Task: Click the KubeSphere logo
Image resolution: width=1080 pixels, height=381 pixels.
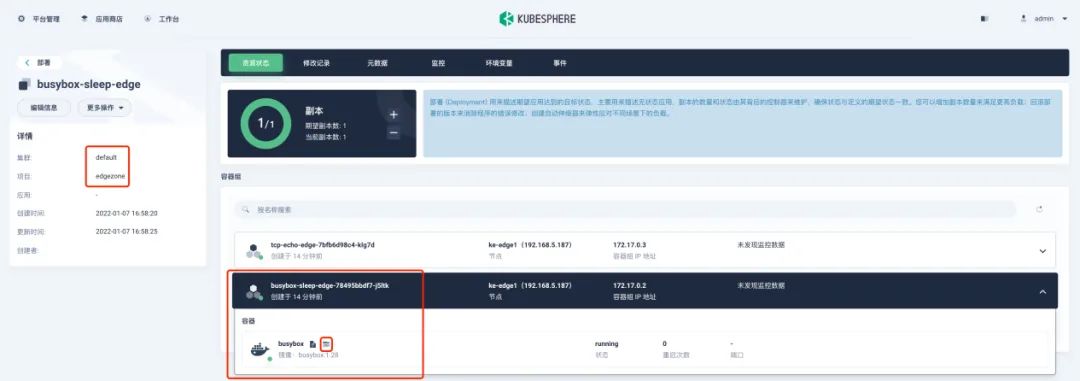Action: pos(537,19)
